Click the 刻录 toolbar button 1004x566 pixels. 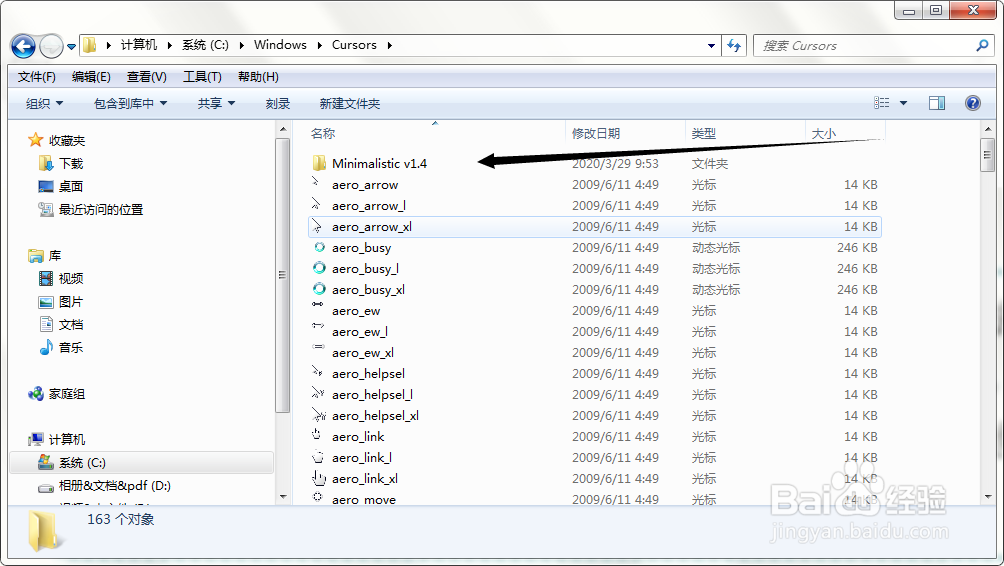278,104
